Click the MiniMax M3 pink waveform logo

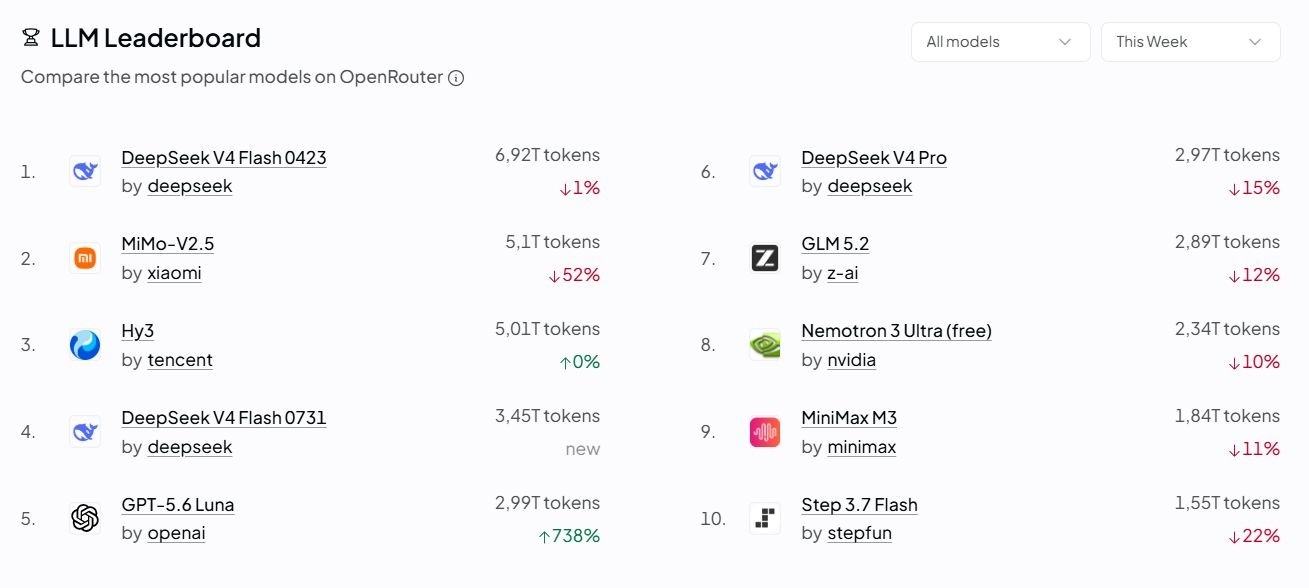765,432
